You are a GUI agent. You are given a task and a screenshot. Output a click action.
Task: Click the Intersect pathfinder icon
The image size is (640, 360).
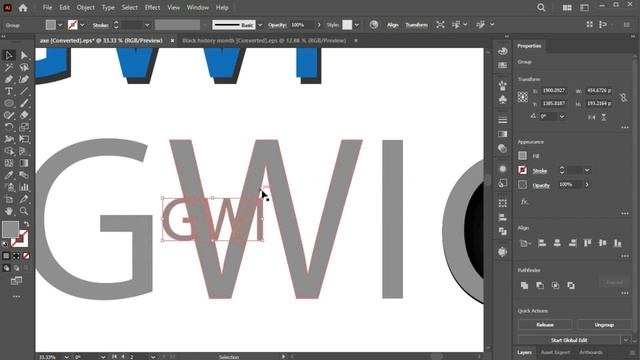pos(556,285)
